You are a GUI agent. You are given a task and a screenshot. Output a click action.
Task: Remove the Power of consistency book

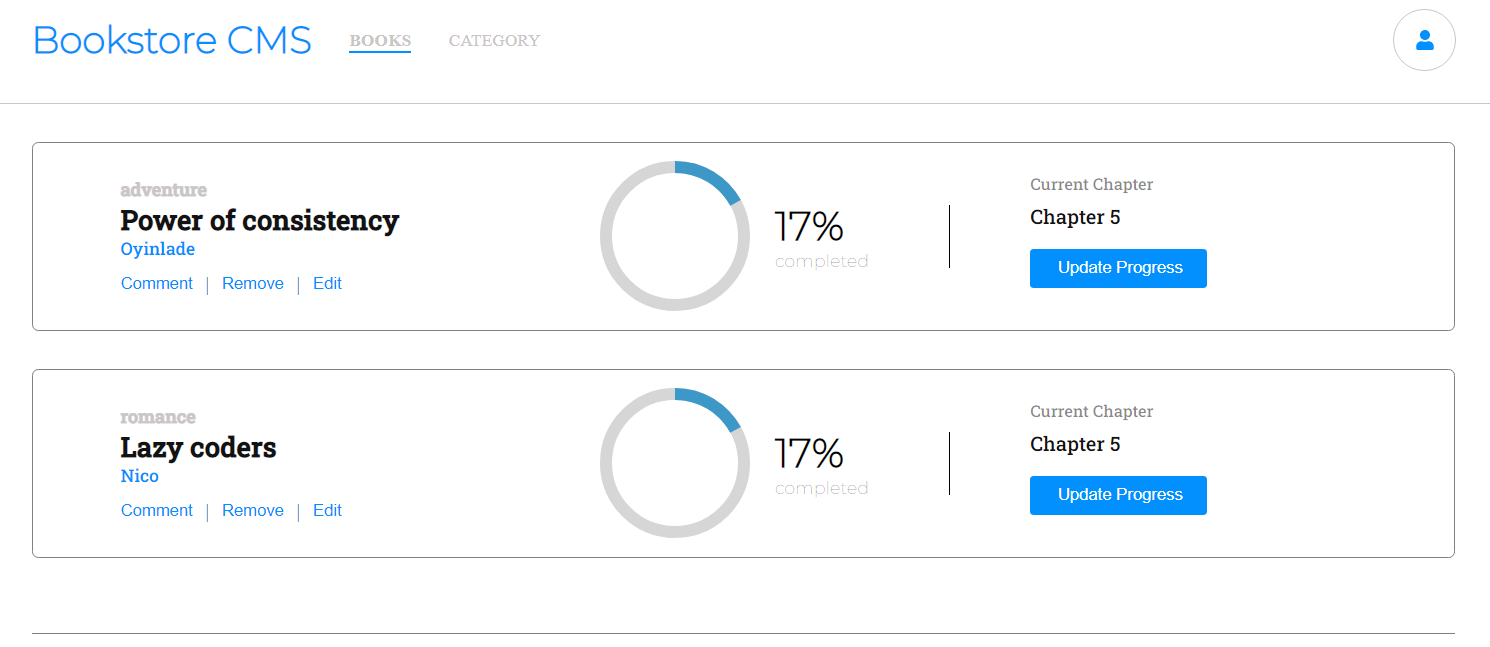coord(253,284)
